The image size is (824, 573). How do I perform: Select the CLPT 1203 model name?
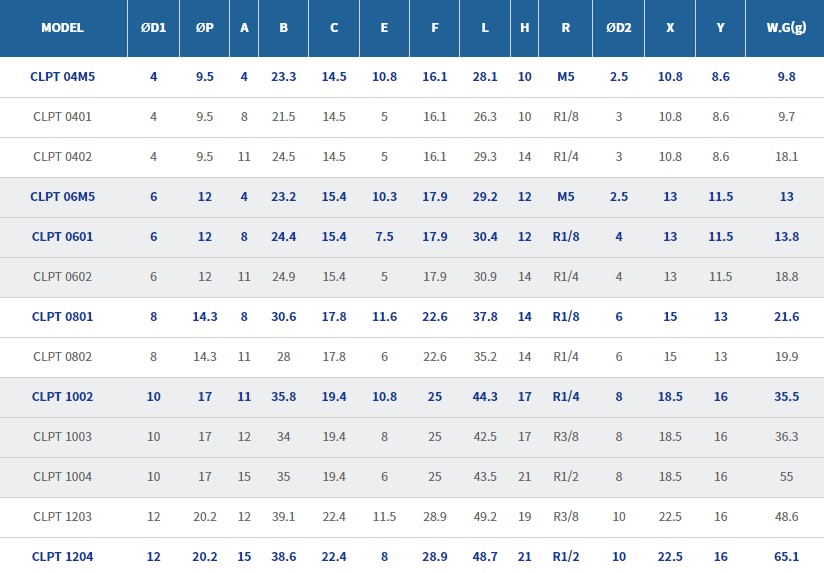point(62,517)
